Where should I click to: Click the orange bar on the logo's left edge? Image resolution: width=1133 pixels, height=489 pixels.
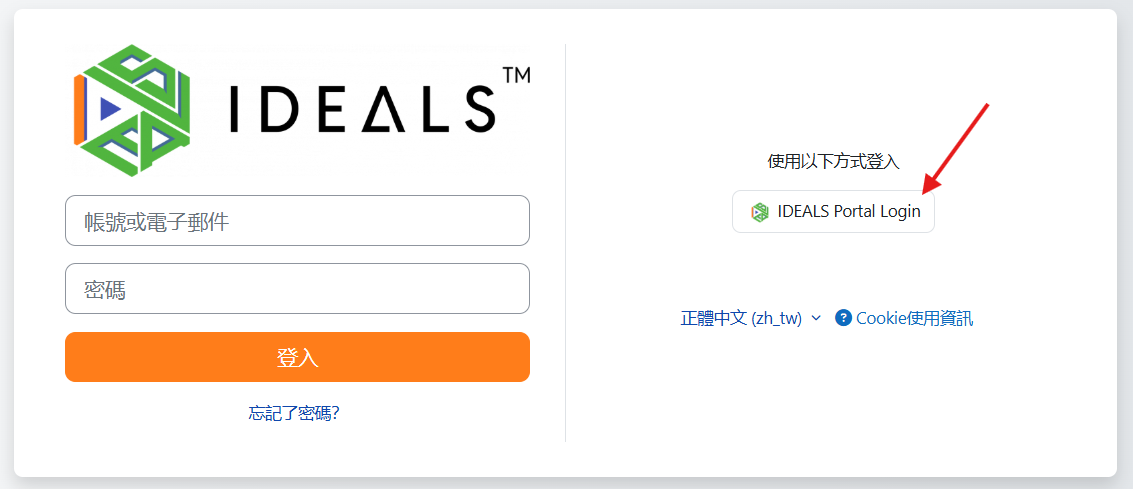pos(79,104)
